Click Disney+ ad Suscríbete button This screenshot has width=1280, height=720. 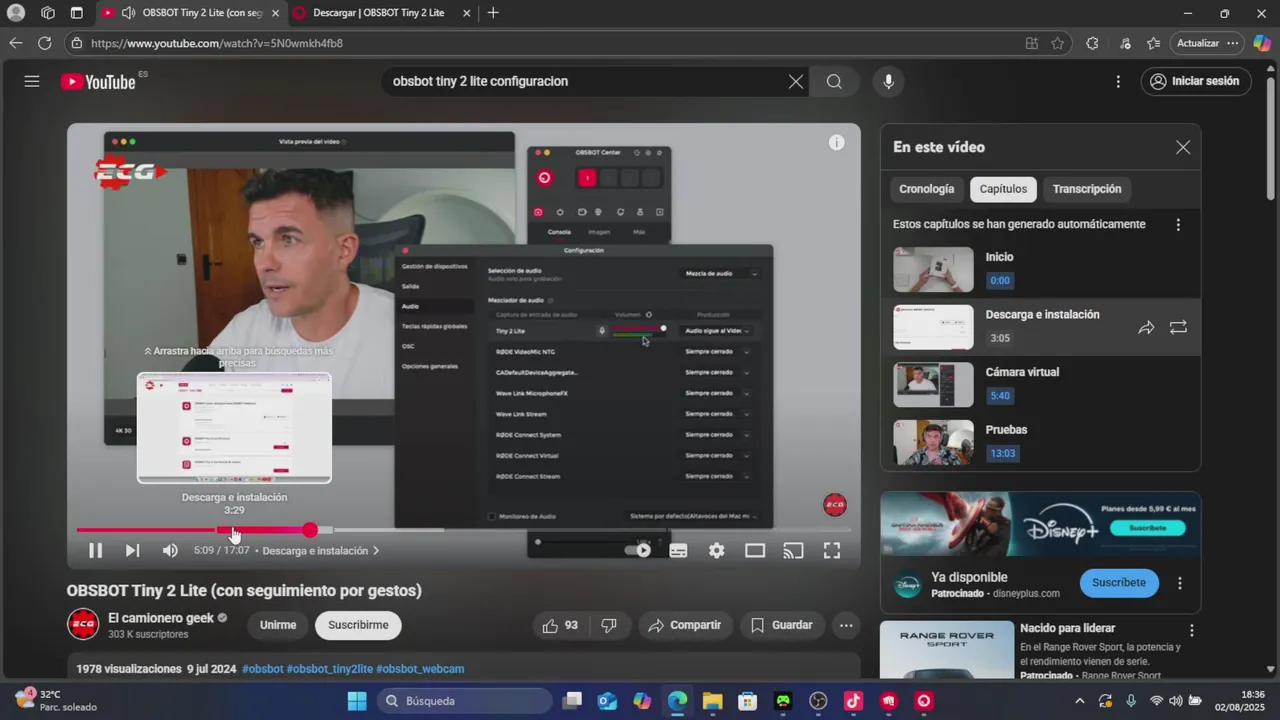click(1119, 583)
